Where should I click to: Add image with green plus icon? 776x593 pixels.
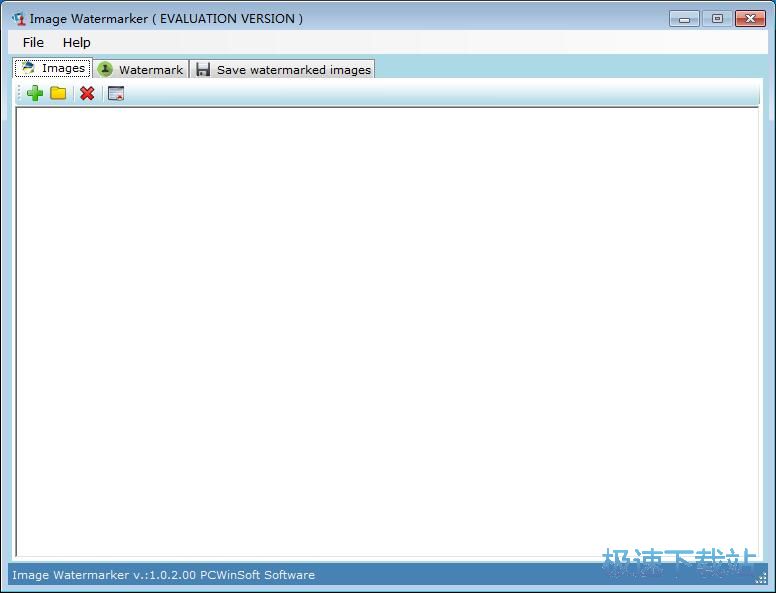pos(35,93)
